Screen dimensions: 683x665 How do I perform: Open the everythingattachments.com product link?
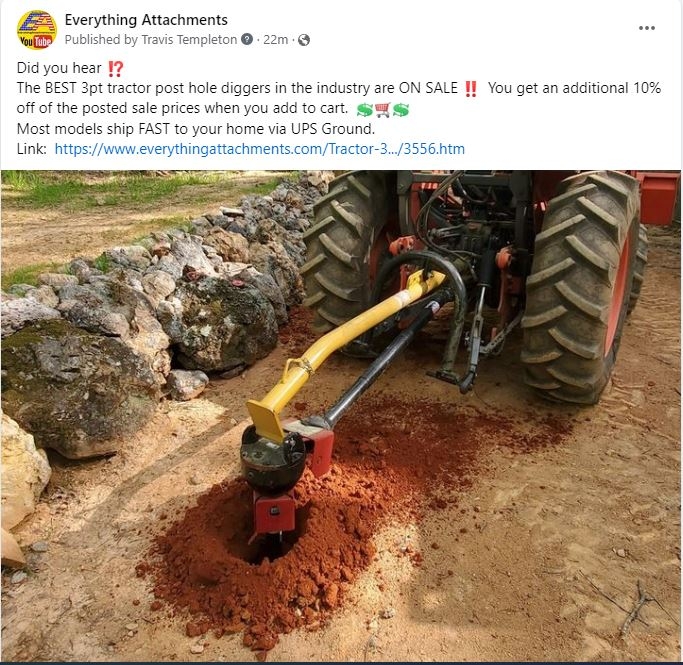click(260, 149)
